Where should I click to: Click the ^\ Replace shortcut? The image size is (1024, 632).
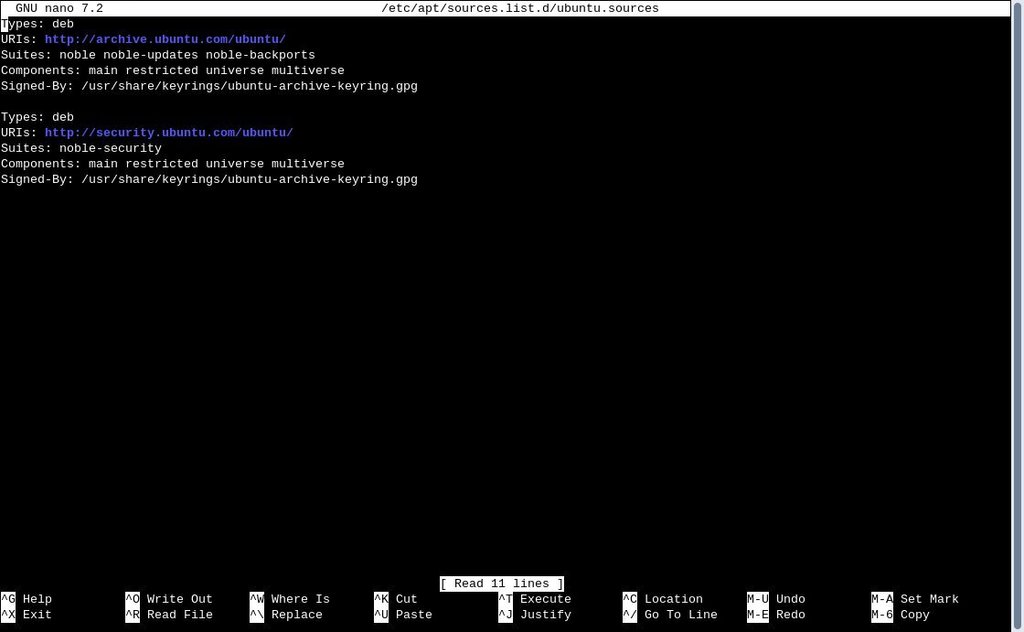[286, 614]
